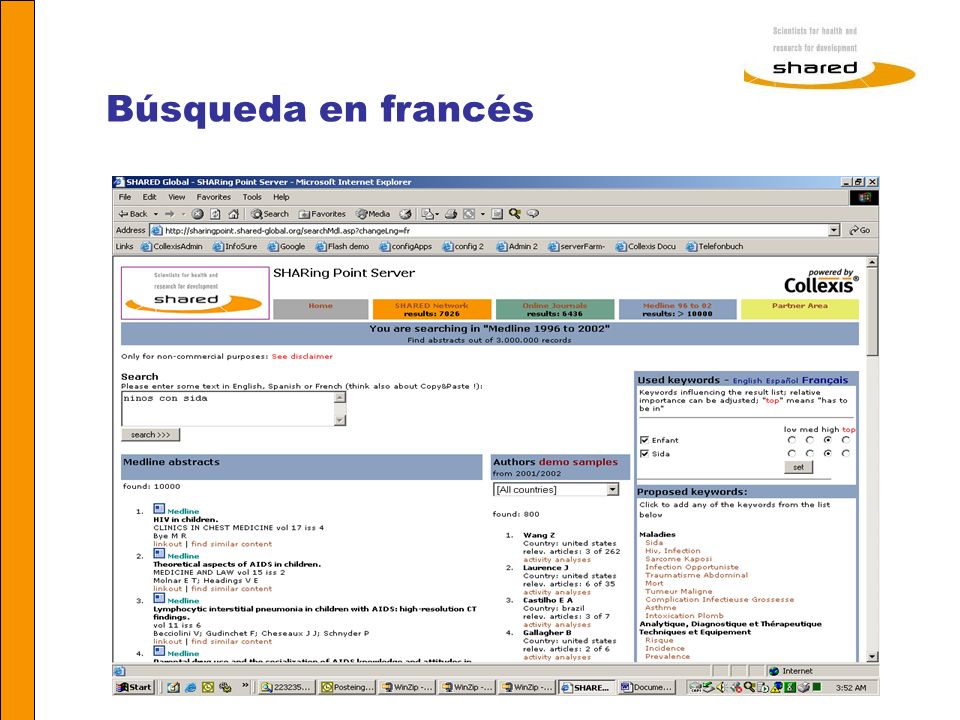Screen dimensions: 960x720
Task: Click the Search magnifier icon in IE toolbar
Action: tap(514, 214)
